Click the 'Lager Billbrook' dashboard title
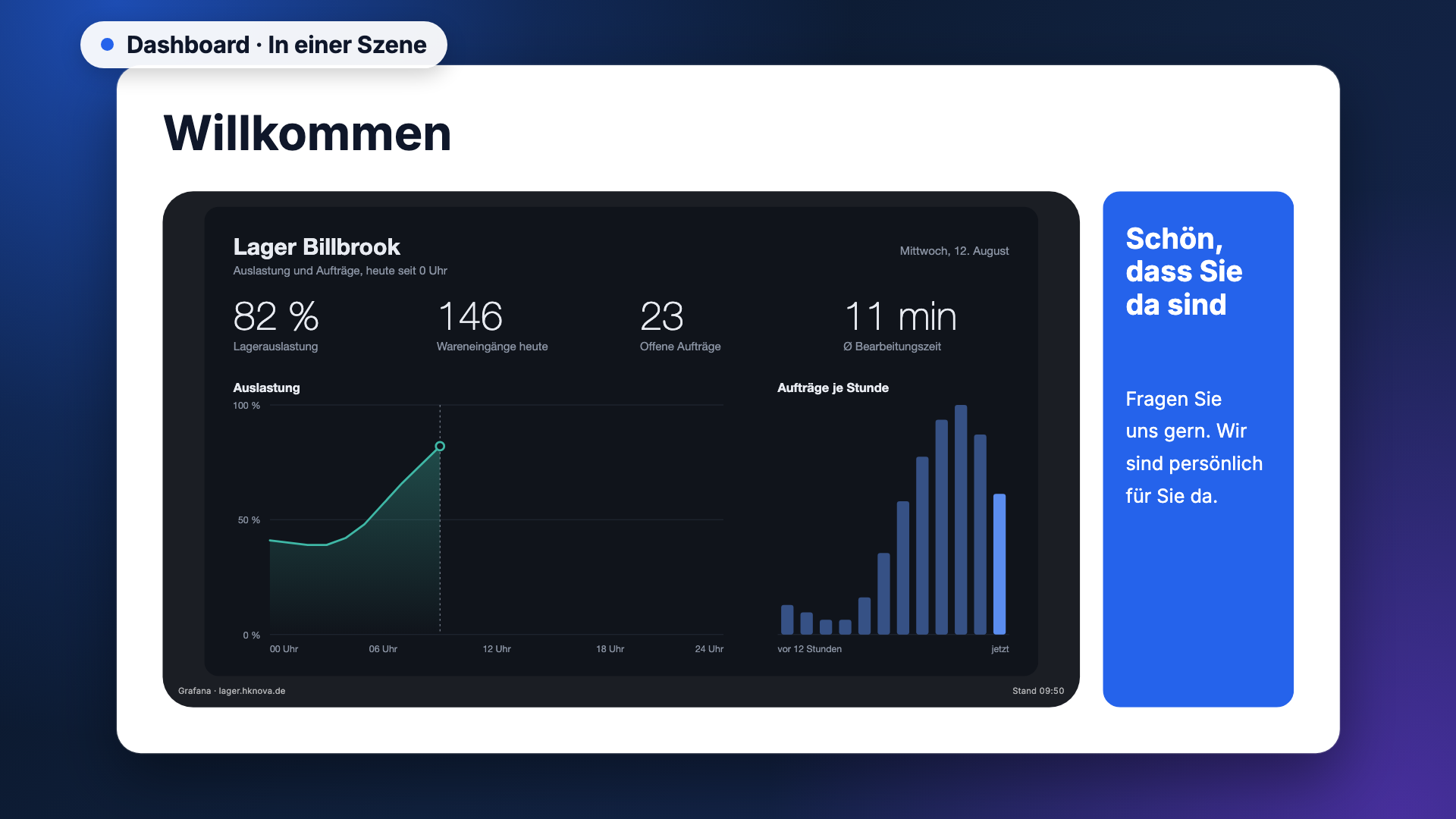The image size is (1456, 819). [316, 246]
